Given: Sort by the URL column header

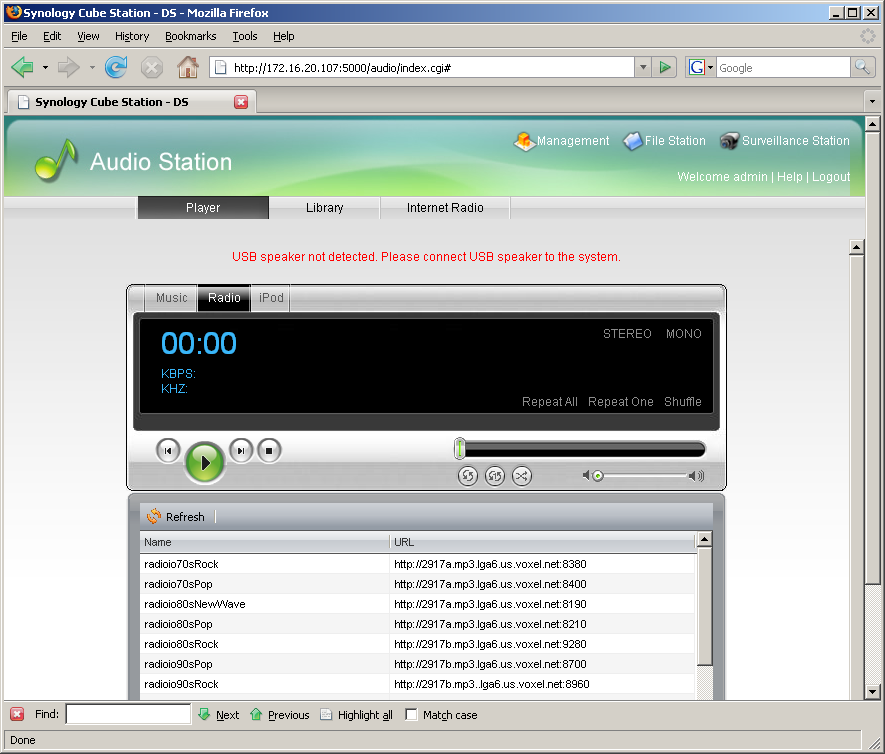Looking at the screenshot, I should (542, 542).
